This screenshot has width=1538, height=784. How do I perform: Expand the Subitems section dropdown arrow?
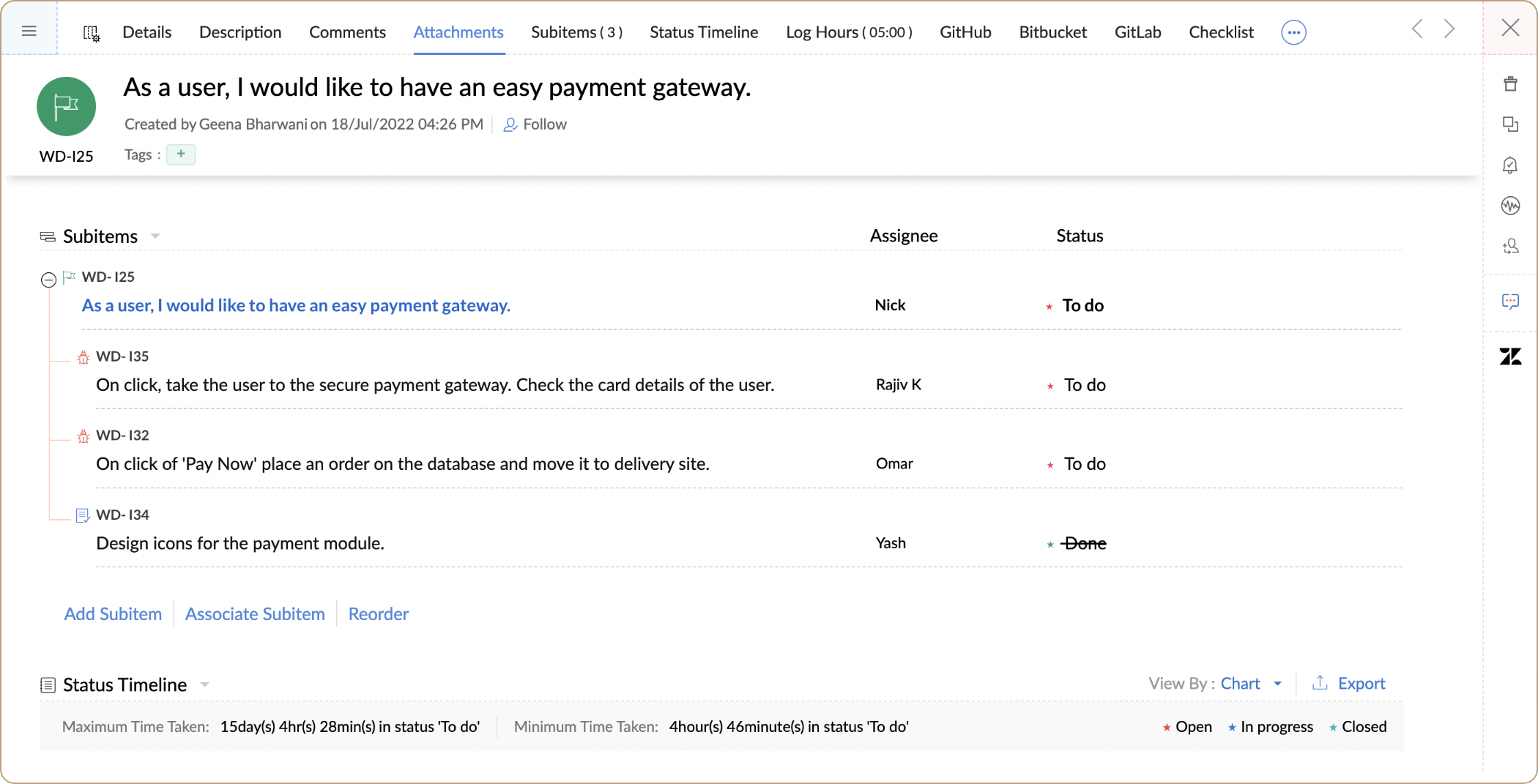(x=155, y=236)
